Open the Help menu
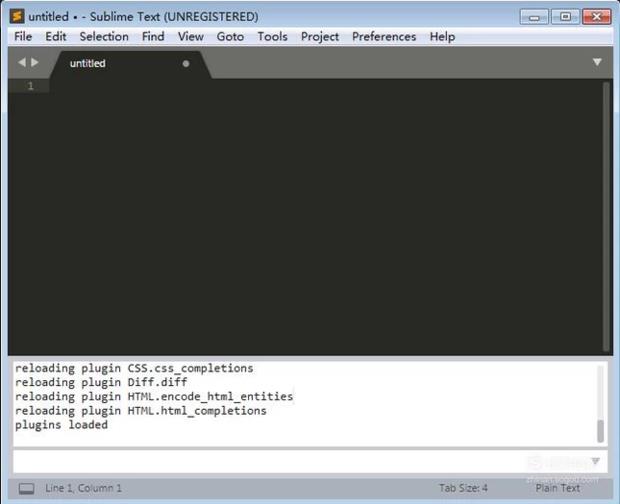The width and height of the screenshot is (620, 504). [442, 36]
